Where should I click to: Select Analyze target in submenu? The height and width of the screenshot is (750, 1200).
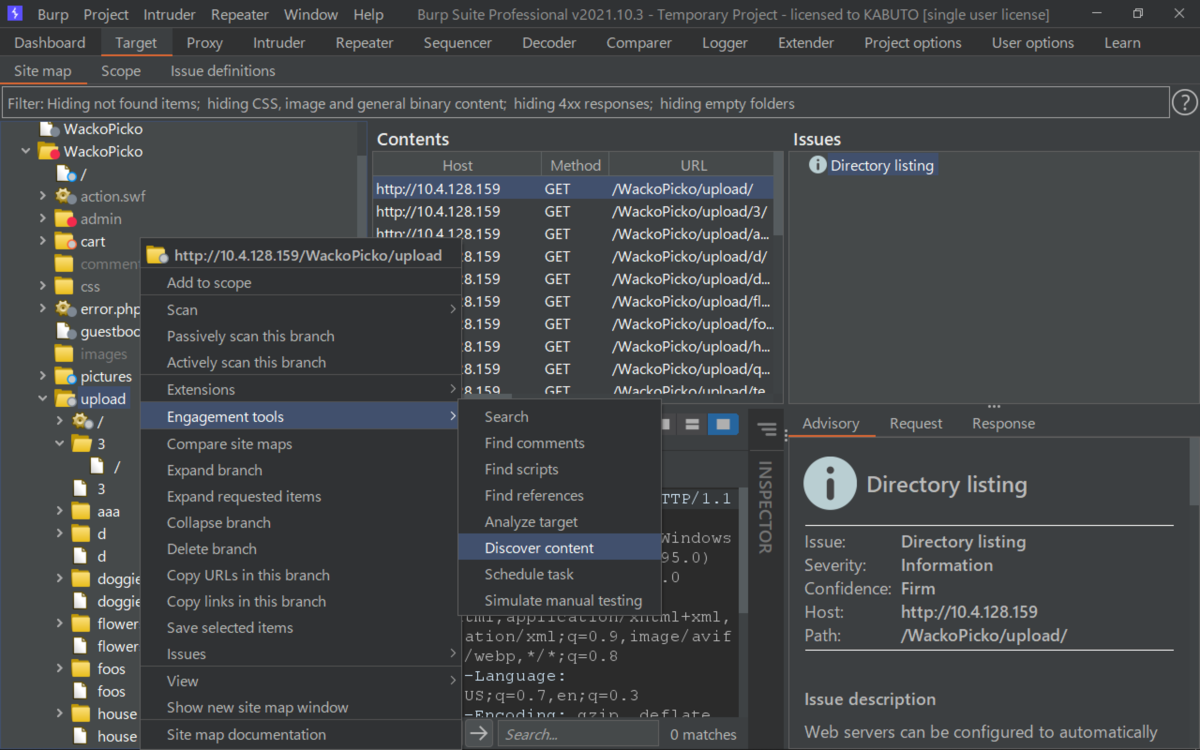pos(559,522)
